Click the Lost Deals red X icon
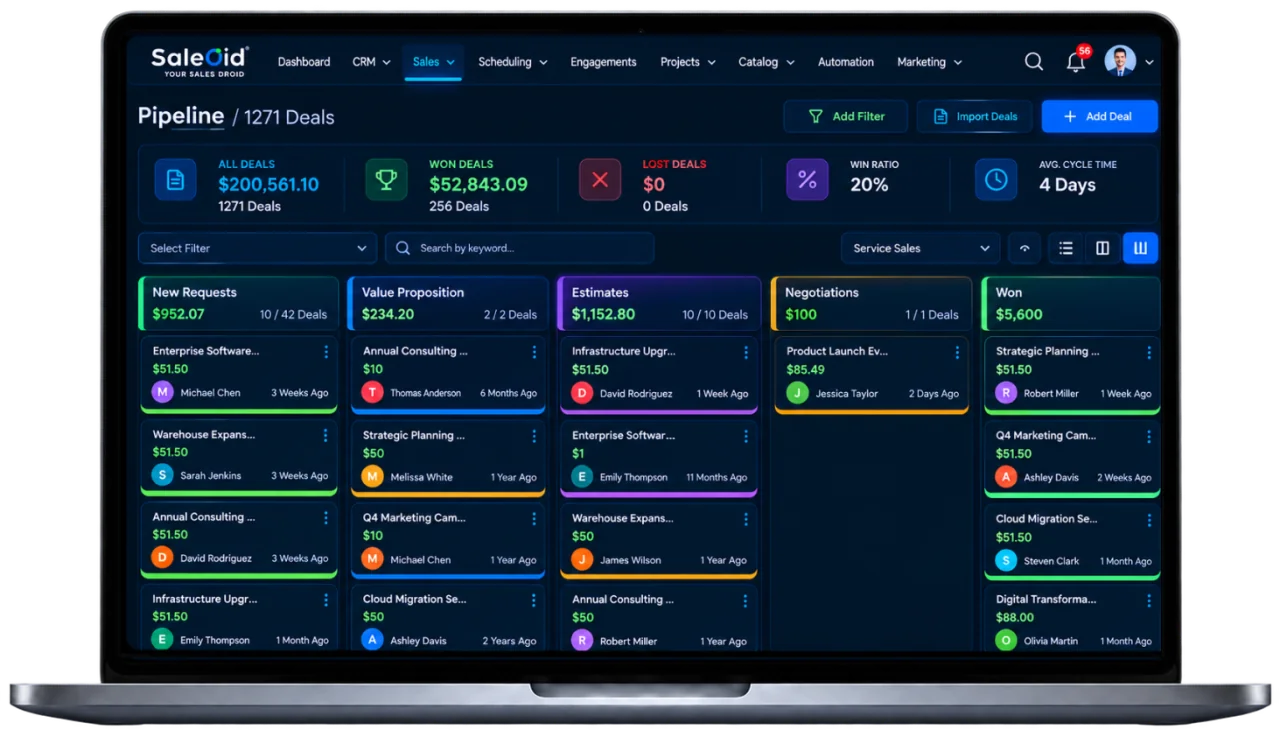This screenshot has width=1280, height=730. pyautogui.click(x=600, y=180)
